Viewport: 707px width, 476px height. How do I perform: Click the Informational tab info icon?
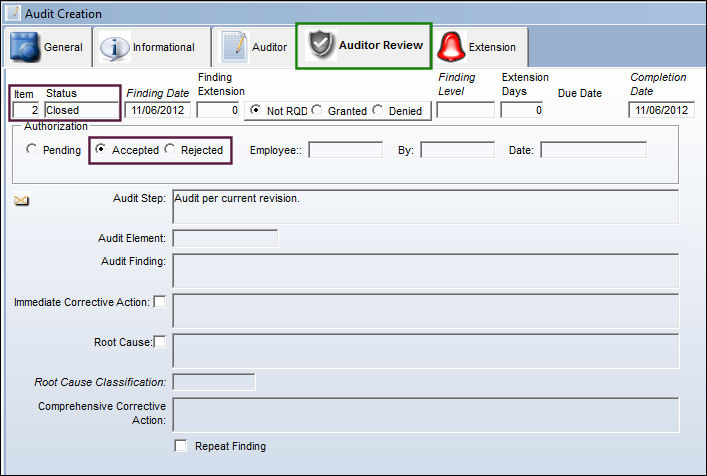115,47
